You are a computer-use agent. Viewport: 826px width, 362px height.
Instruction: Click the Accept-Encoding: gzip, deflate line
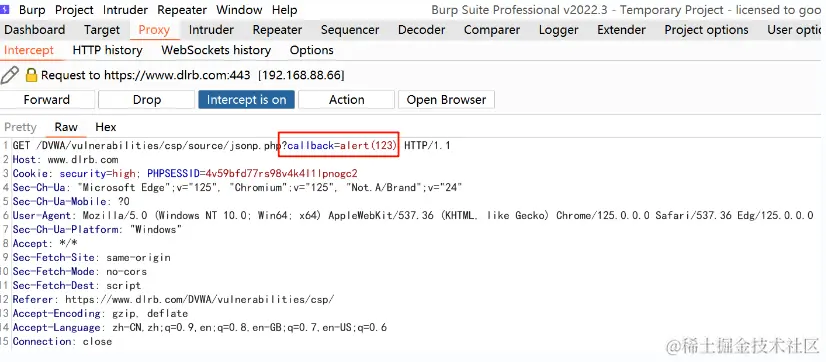pyautogui.click(x=101, y=314)
